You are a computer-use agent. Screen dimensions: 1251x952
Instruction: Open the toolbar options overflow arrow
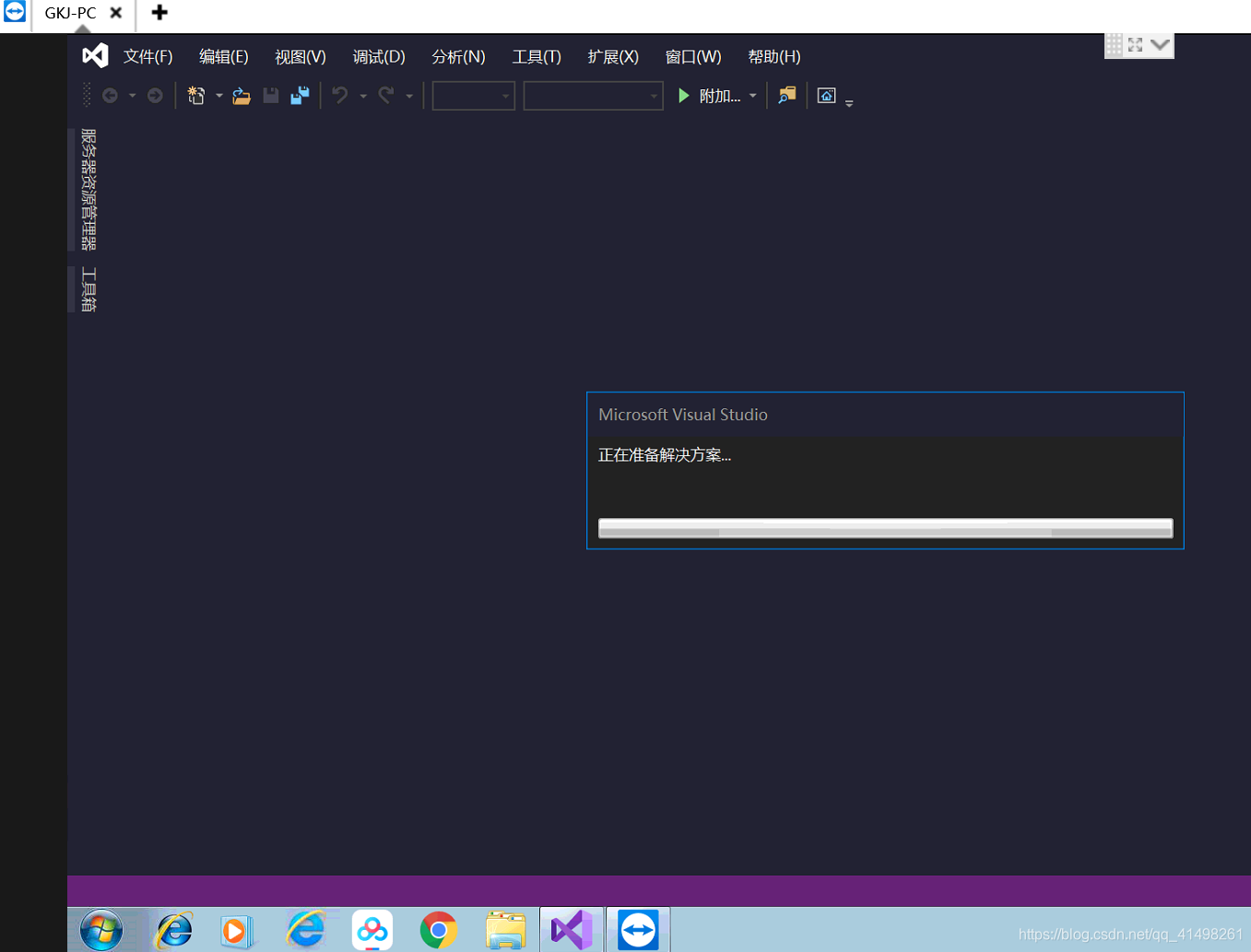pyautogui.click(x=849, y=103)
